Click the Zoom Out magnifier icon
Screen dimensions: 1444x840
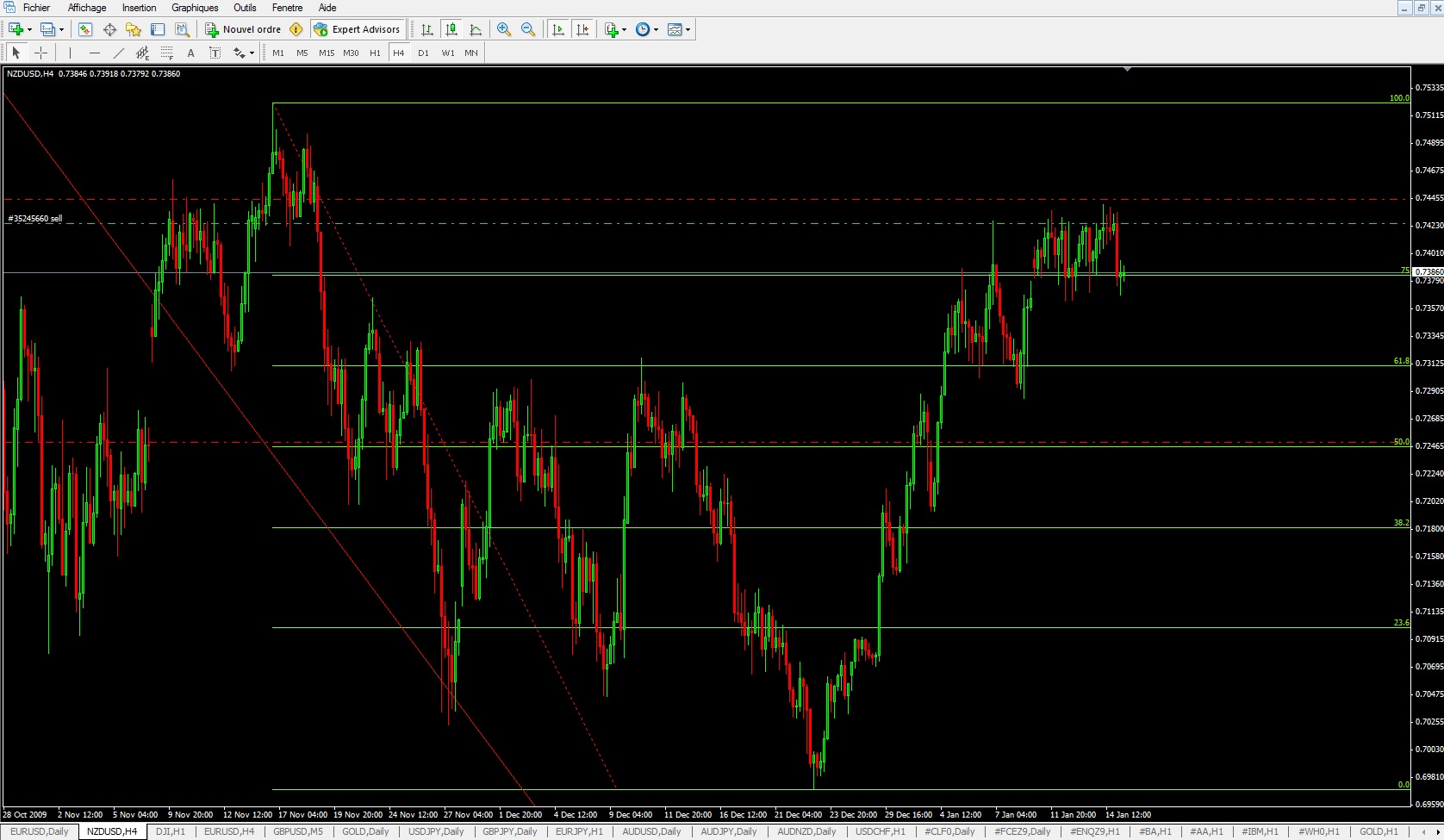(x=528, y=29)
